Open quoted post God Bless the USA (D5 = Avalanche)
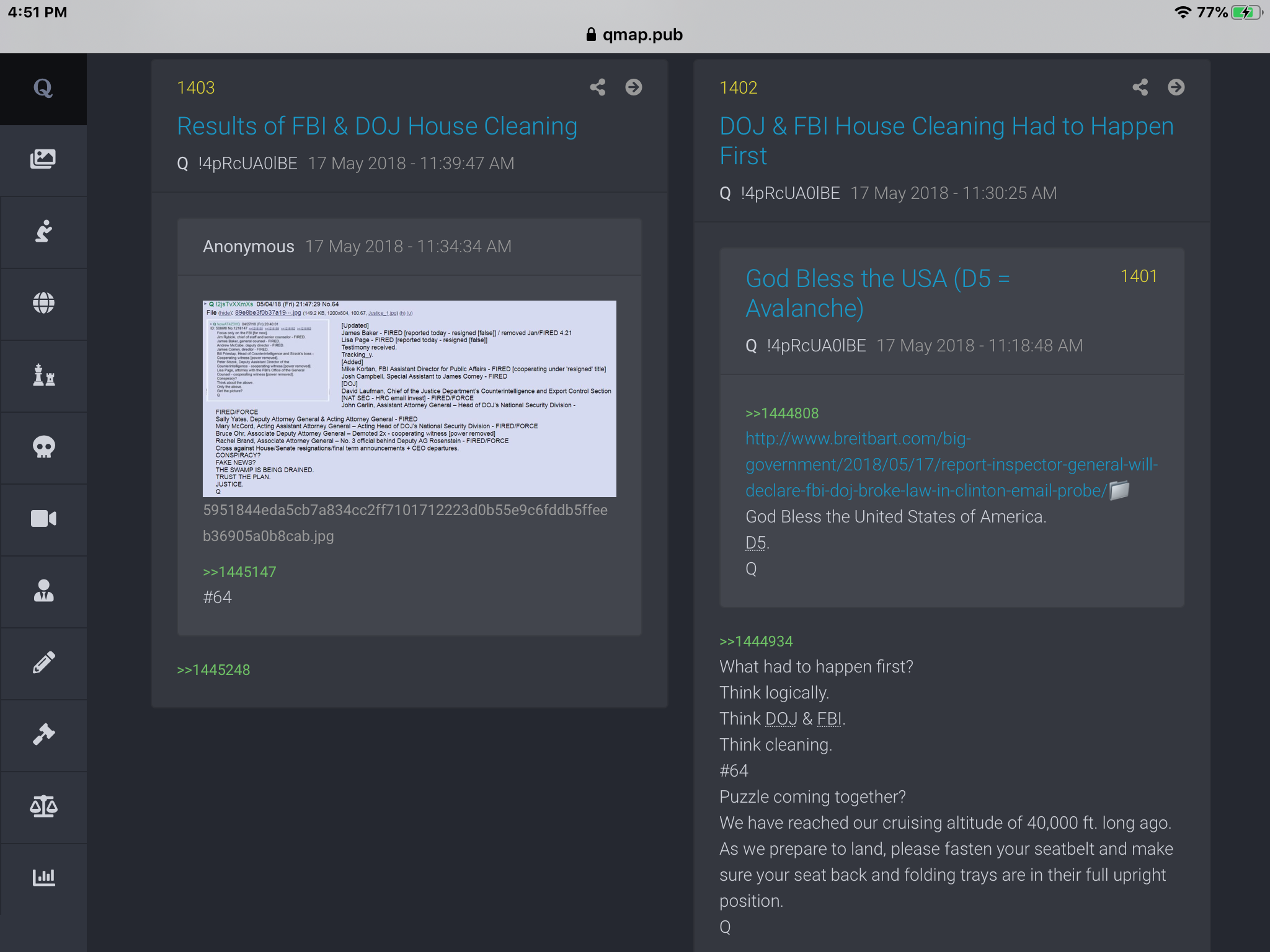Image resolution: width=1270 pixels, height=952 pixels. point(877,294)
